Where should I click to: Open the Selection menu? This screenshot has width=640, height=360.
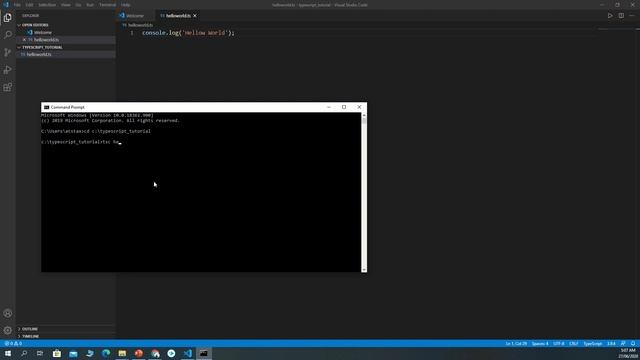(47, 5)
